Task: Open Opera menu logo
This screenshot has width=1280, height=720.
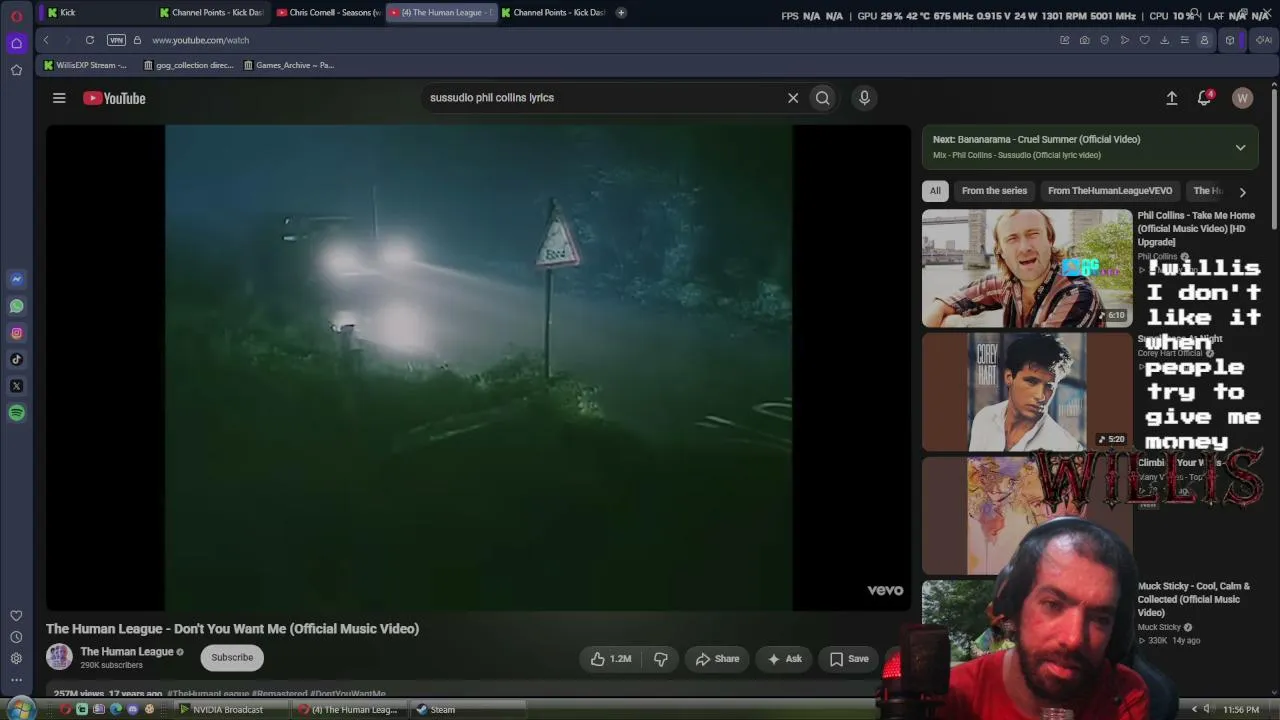Action: tap(16, 16)
